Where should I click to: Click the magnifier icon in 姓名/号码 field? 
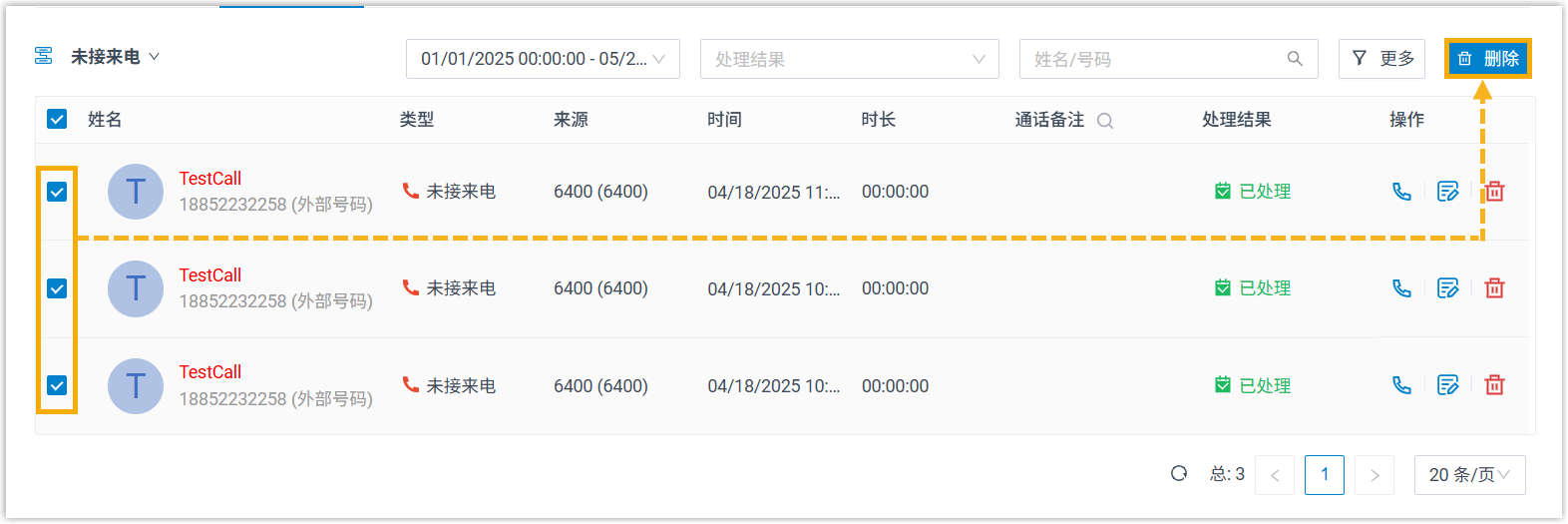(1295, 59)
